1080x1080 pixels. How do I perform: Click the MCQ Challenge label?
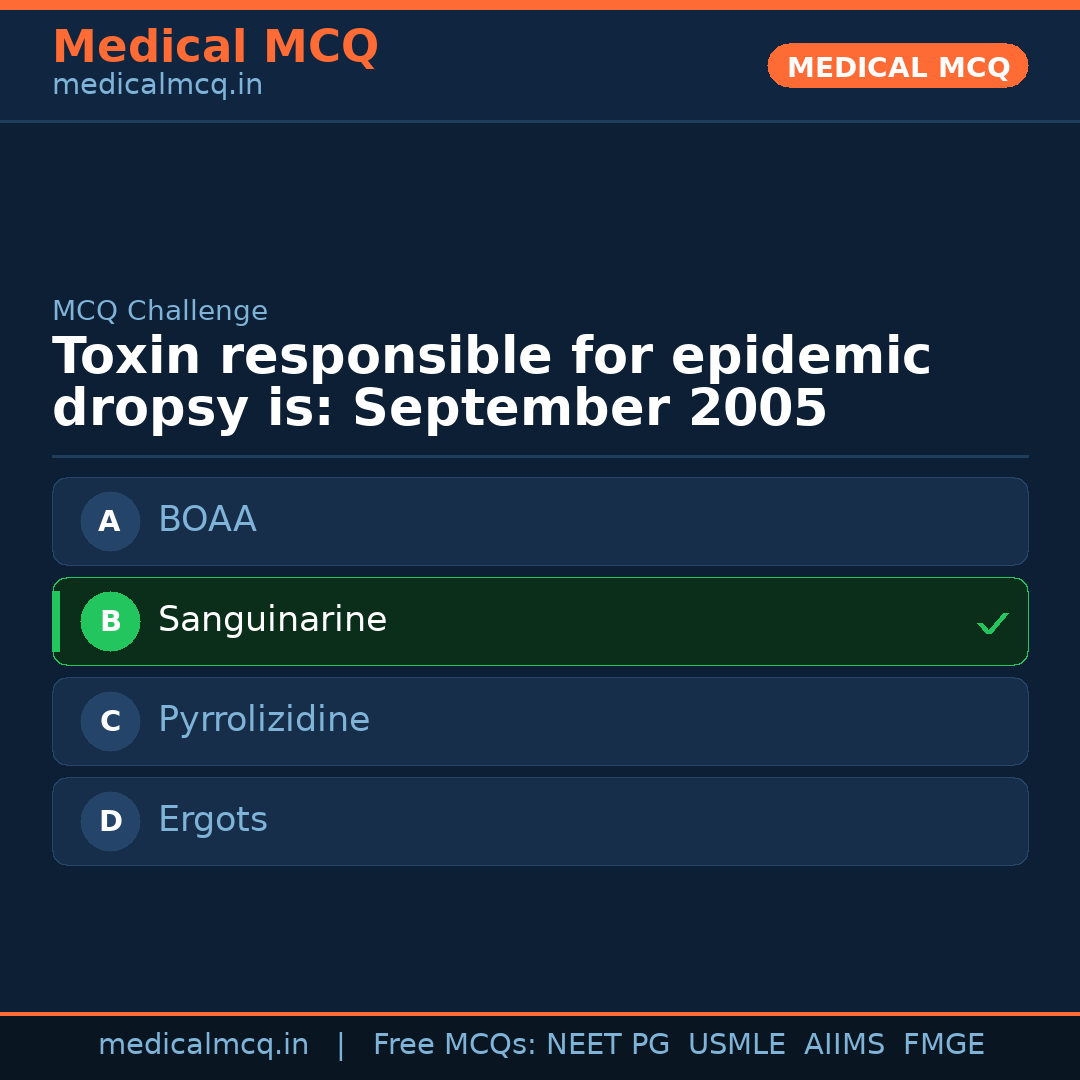[160, 311]
